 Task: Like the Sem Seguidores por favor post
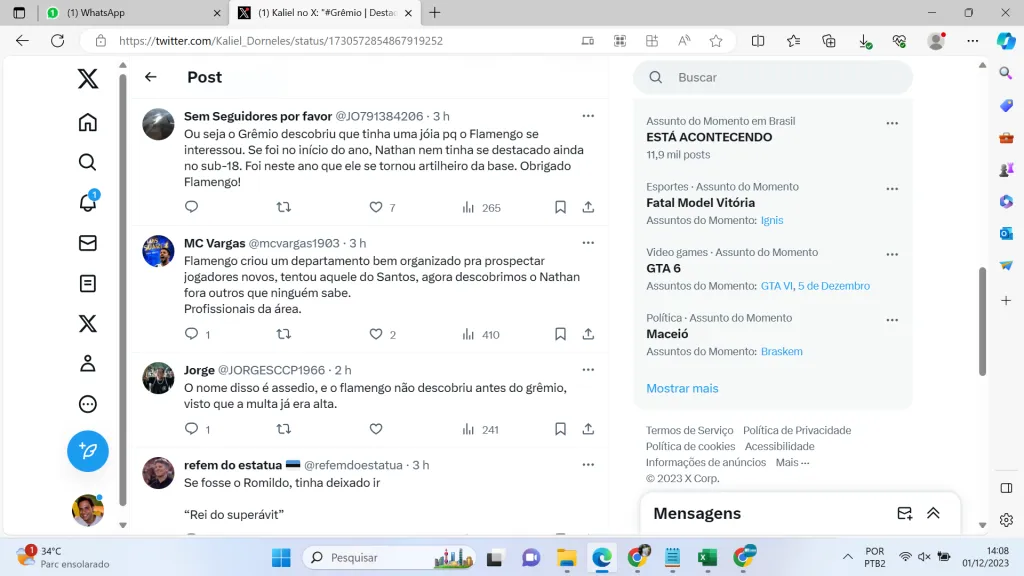[376, 207]
